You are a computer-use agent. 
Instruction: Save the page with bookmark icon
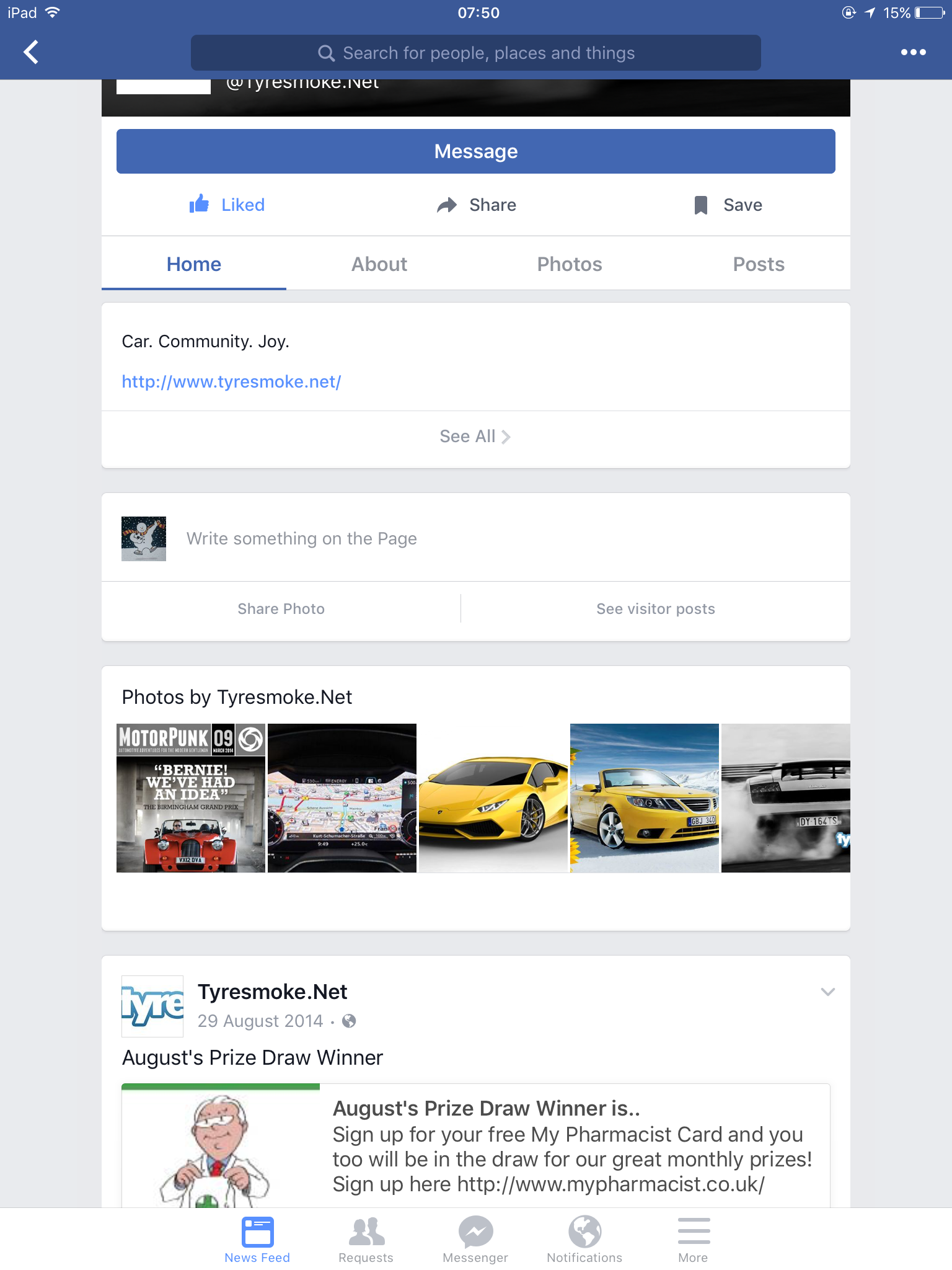pos(728,205)
